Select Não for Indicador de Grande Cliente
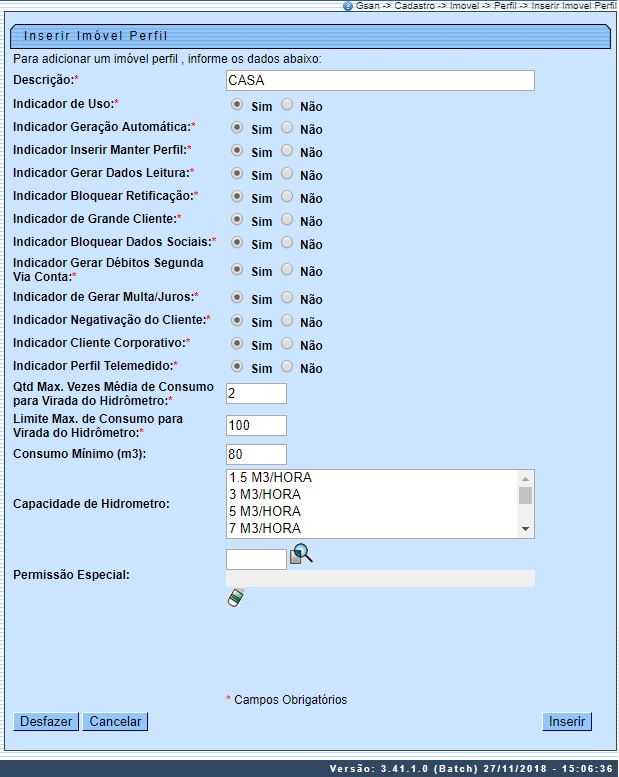Viewport: 619px width, 777px height. tap(287, 219)
